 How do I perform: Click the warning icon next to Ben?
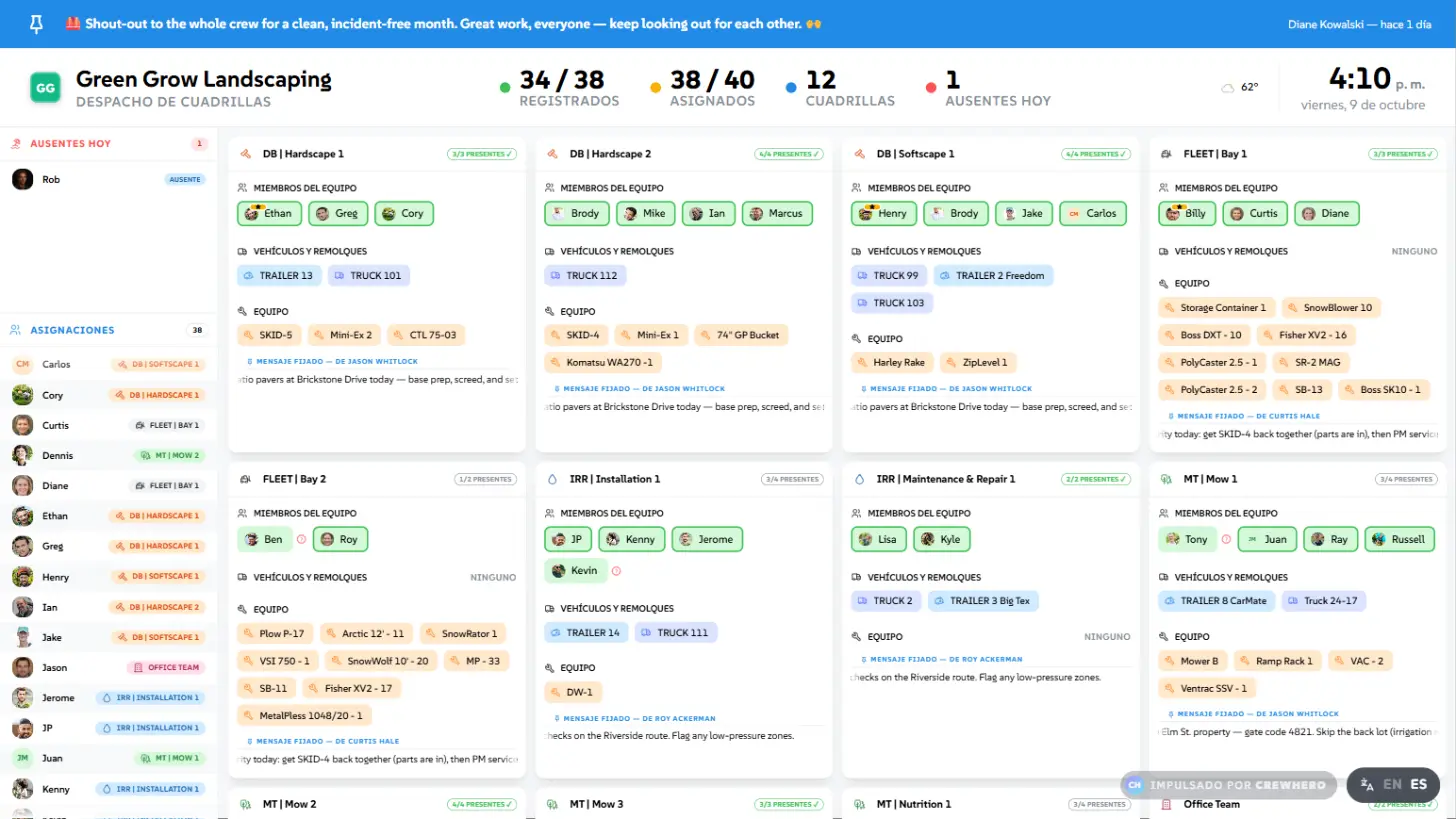(301, 539)
